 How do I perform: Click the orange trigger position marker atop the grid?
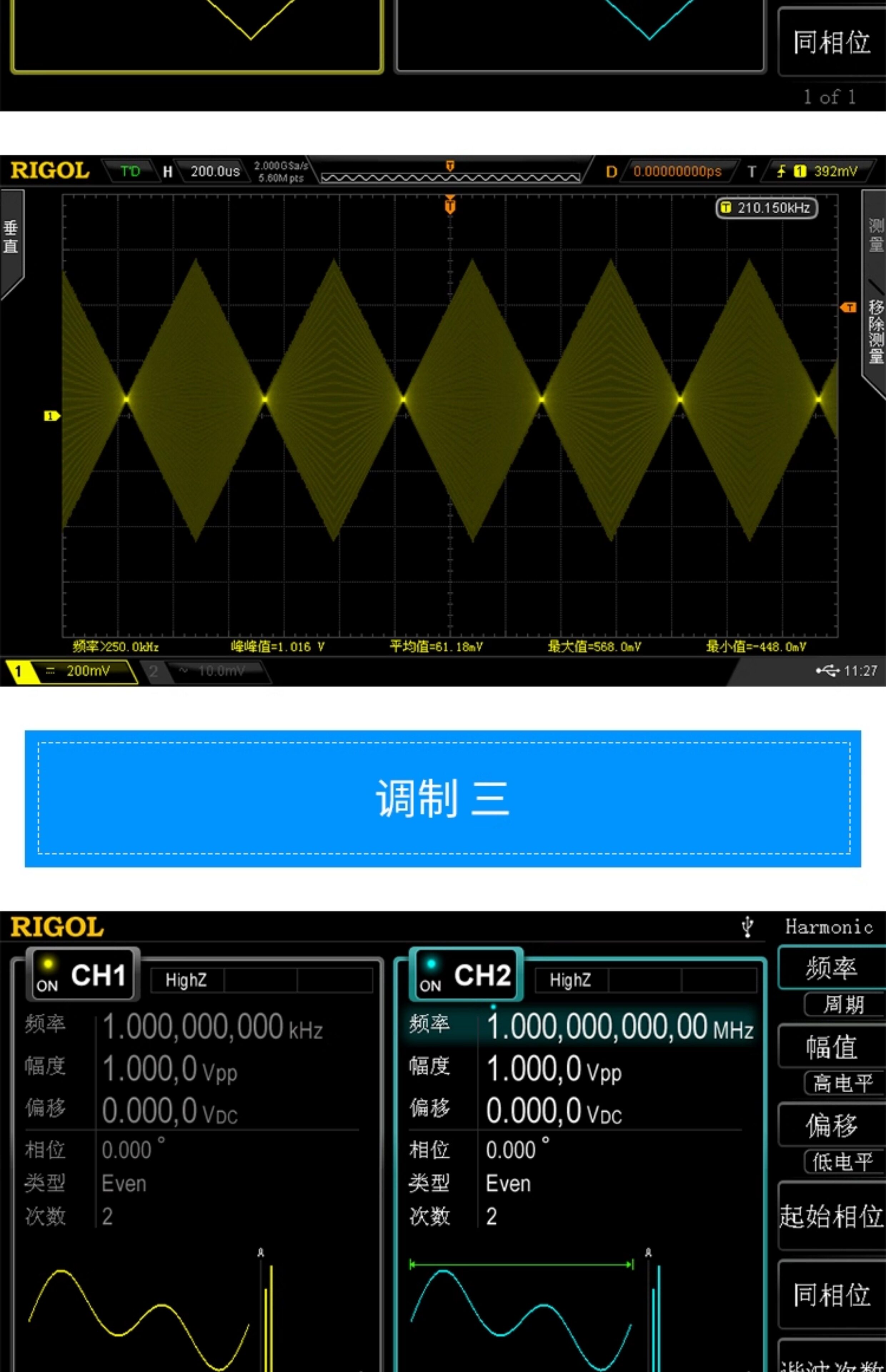tap(450, 205)
